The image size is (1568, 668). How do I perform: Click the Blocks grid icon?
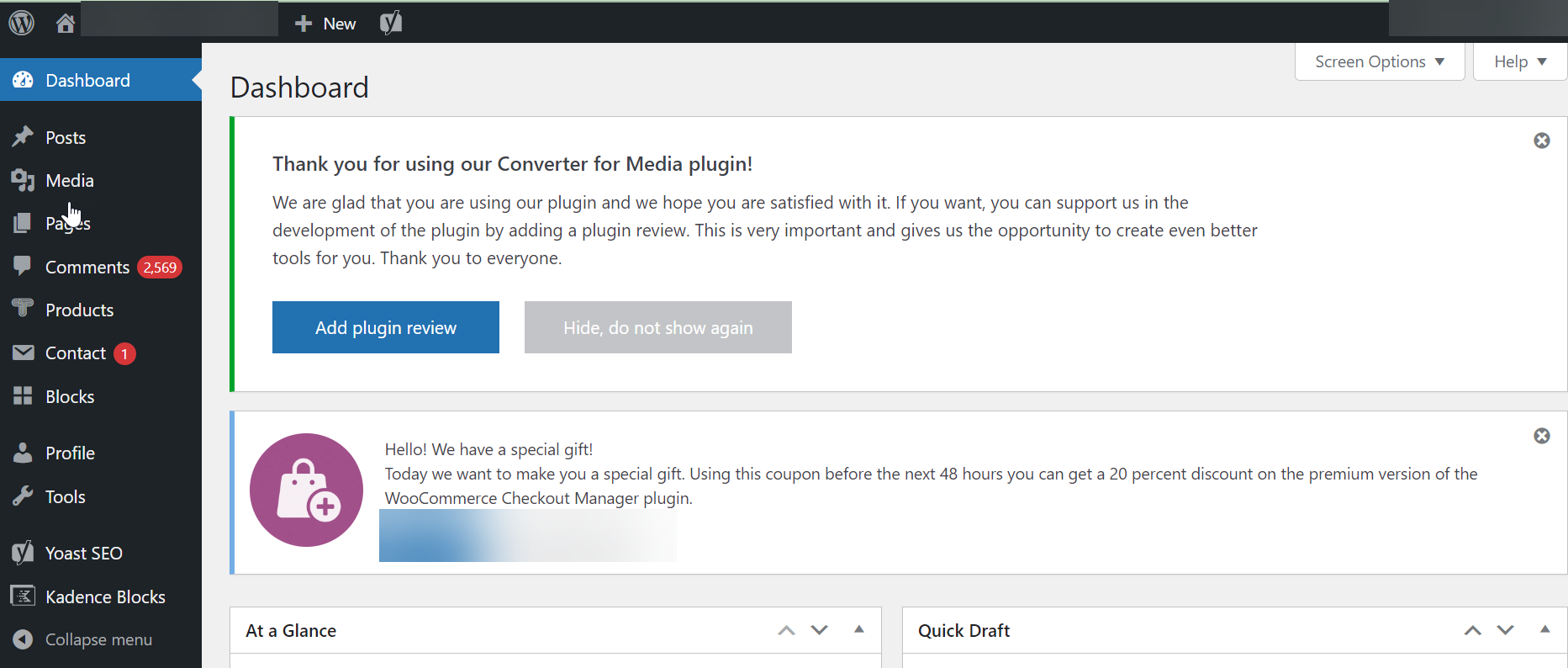[23, 396]
